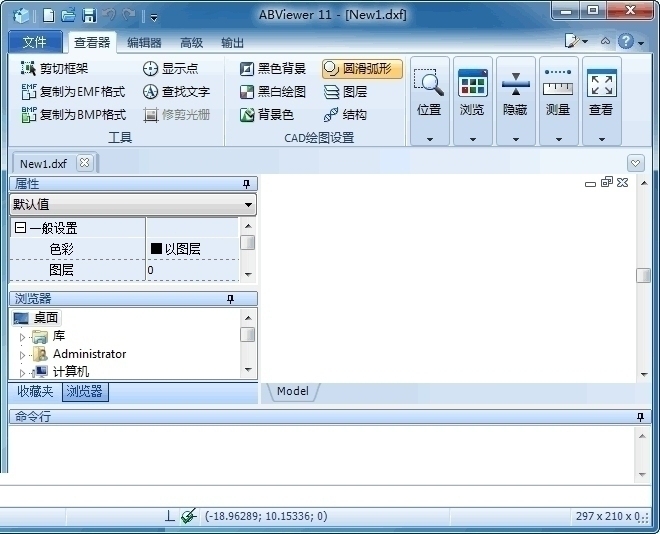Close the New1.dxf document tab
The height and width of the screenshot is (534, 660).
coord(85,162)
